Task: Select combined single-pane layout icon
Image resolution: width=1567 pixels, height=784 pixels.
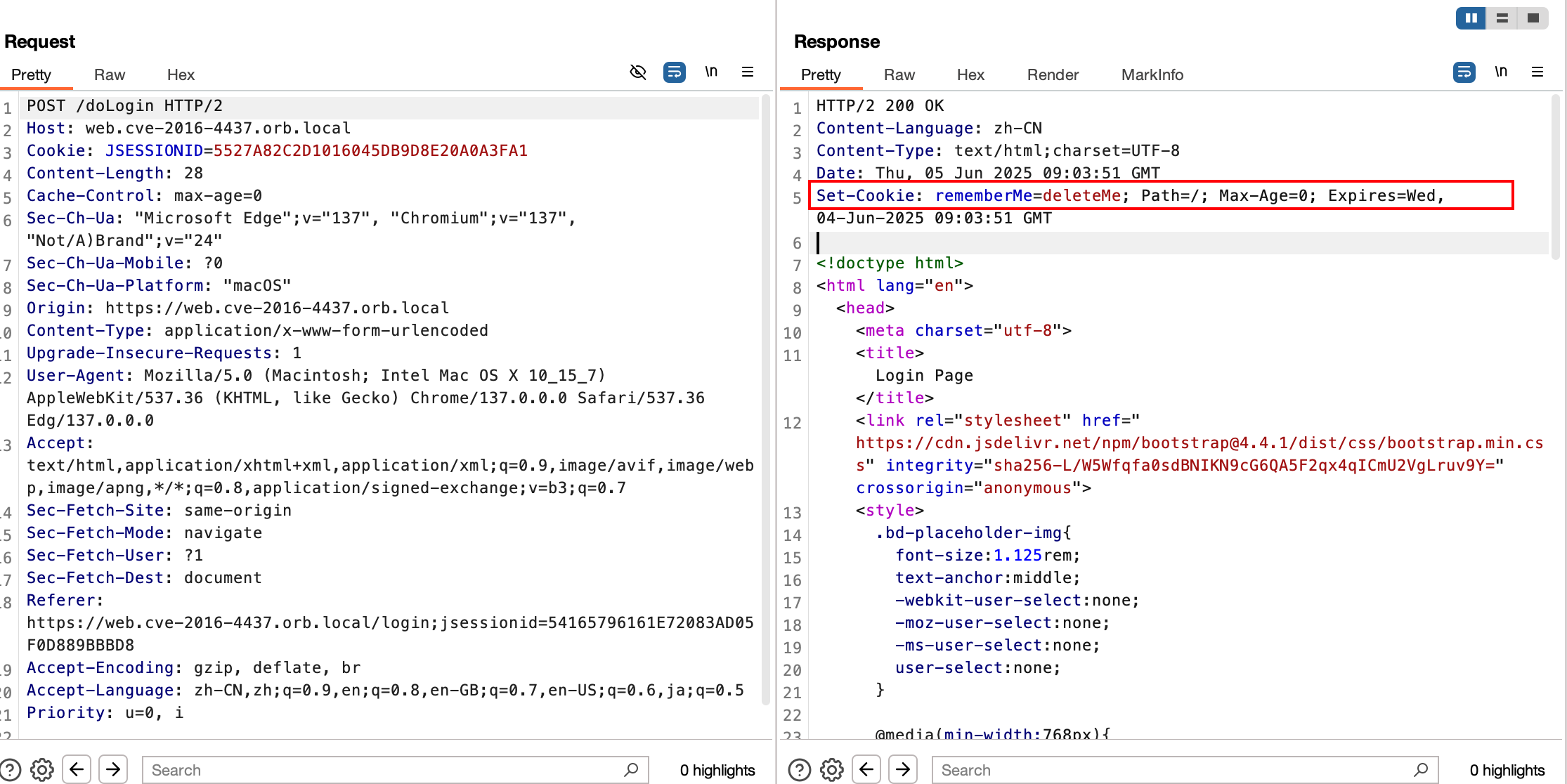Action: 1533,18
